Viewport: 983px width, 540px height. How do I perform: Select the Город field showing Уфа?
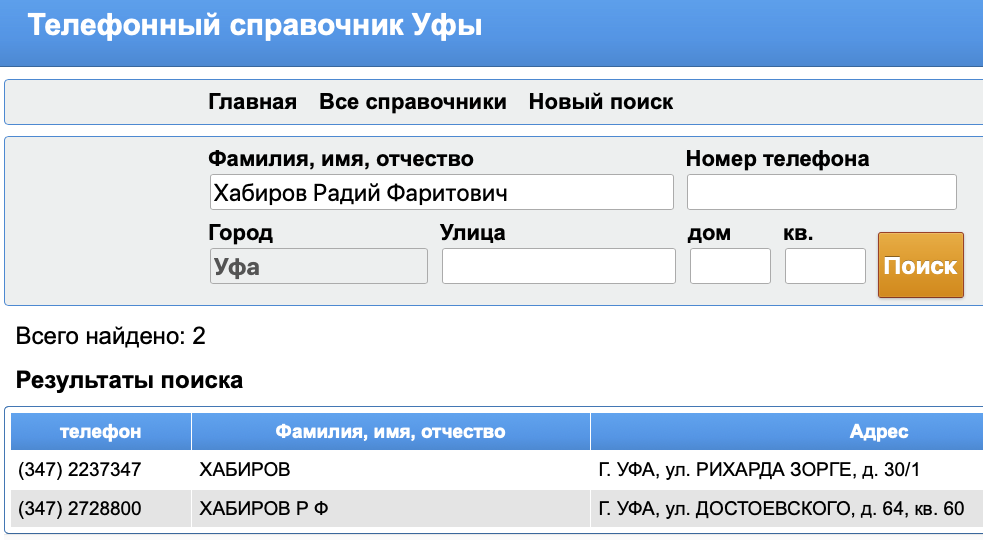318,267
